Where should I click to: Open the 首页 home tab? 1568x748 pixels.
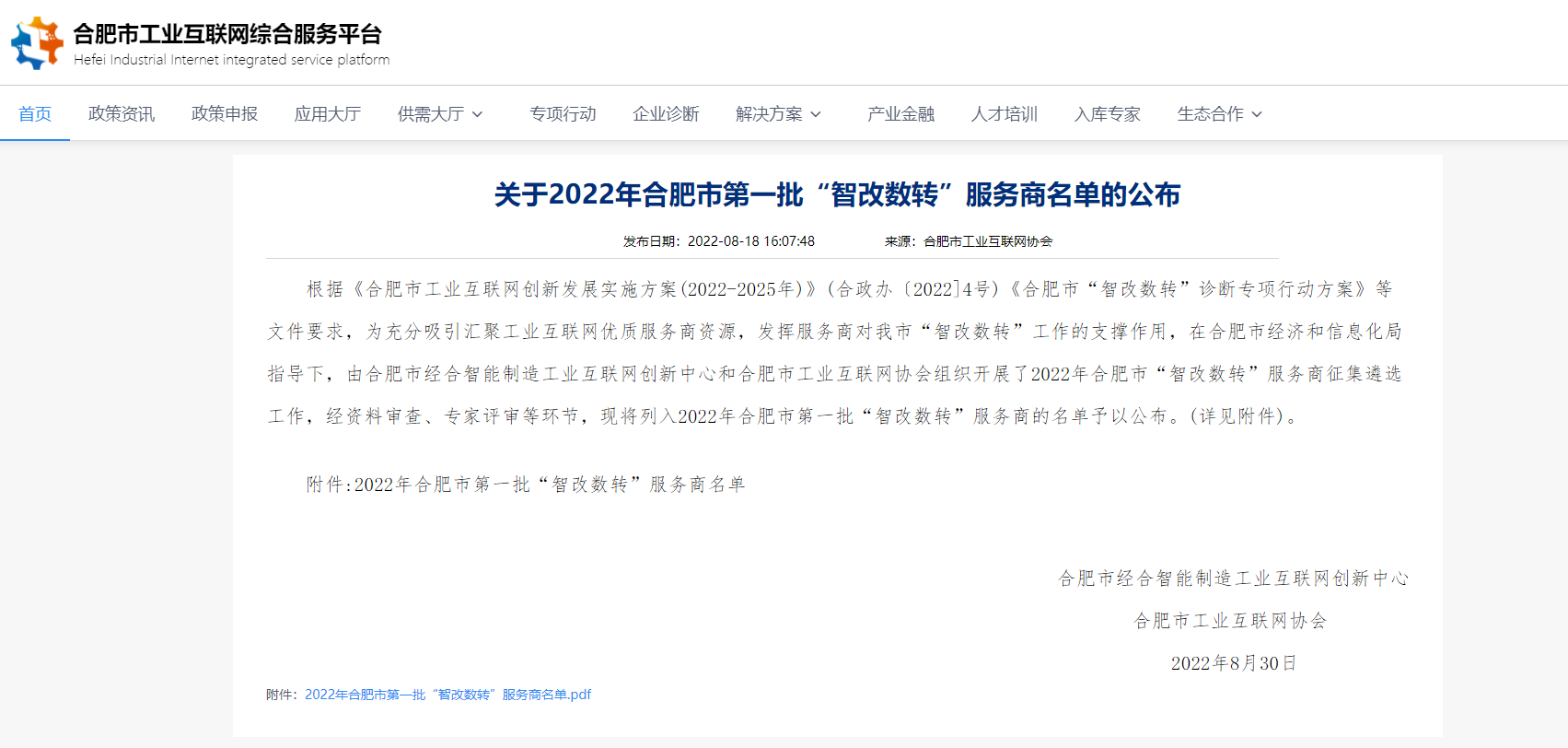point(35,114)
